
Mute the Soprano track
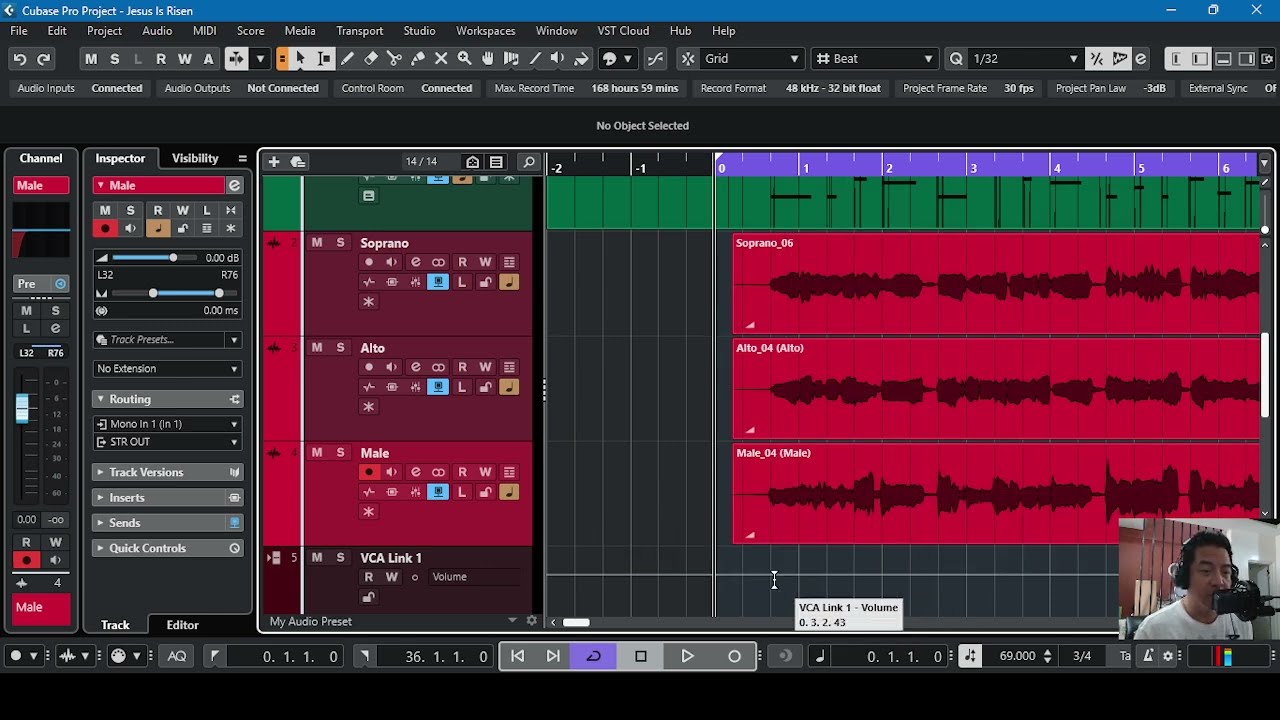(317, 243)
